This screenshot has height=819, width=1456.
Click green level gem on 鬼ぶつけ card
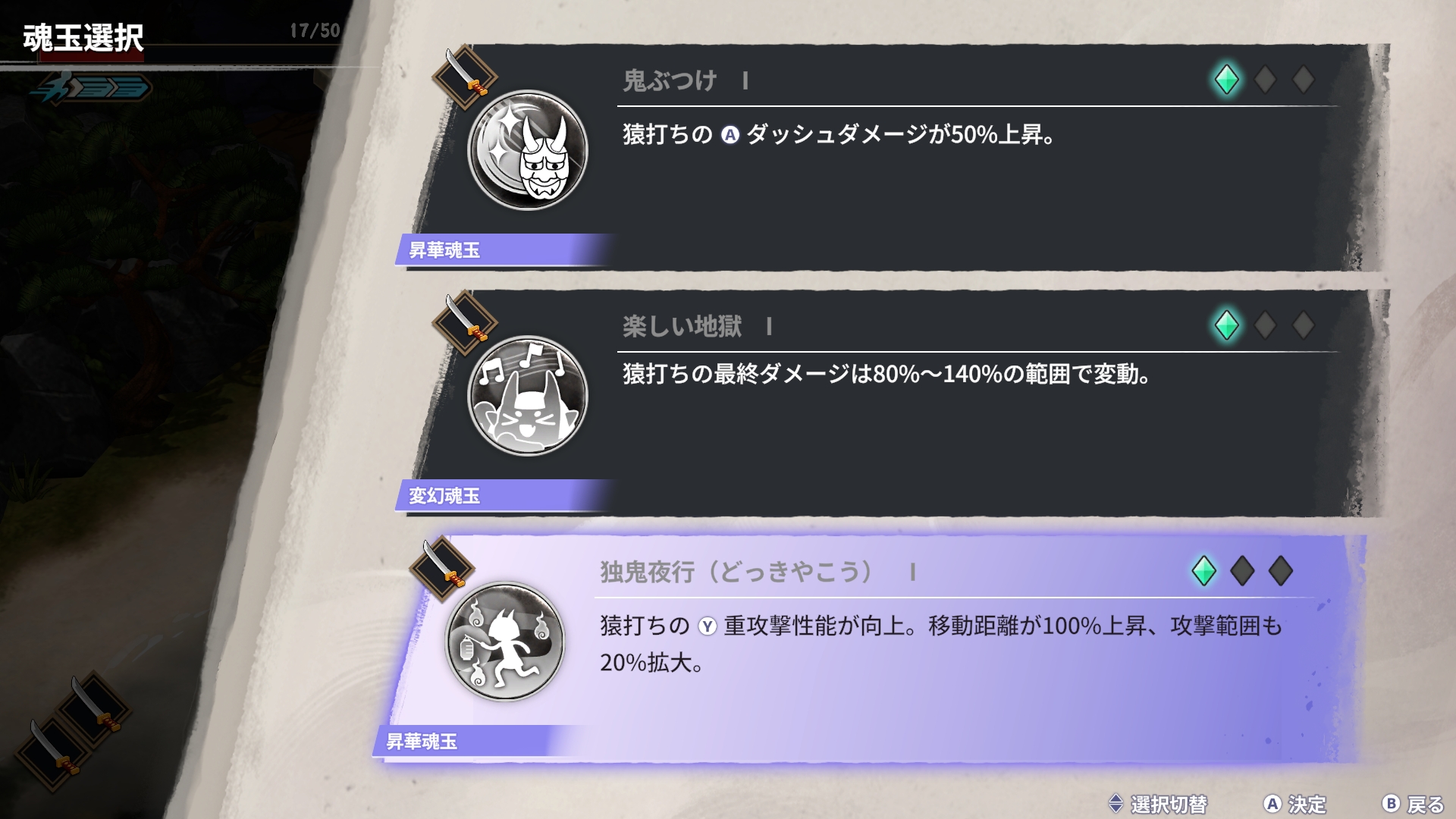point(1226,79)
